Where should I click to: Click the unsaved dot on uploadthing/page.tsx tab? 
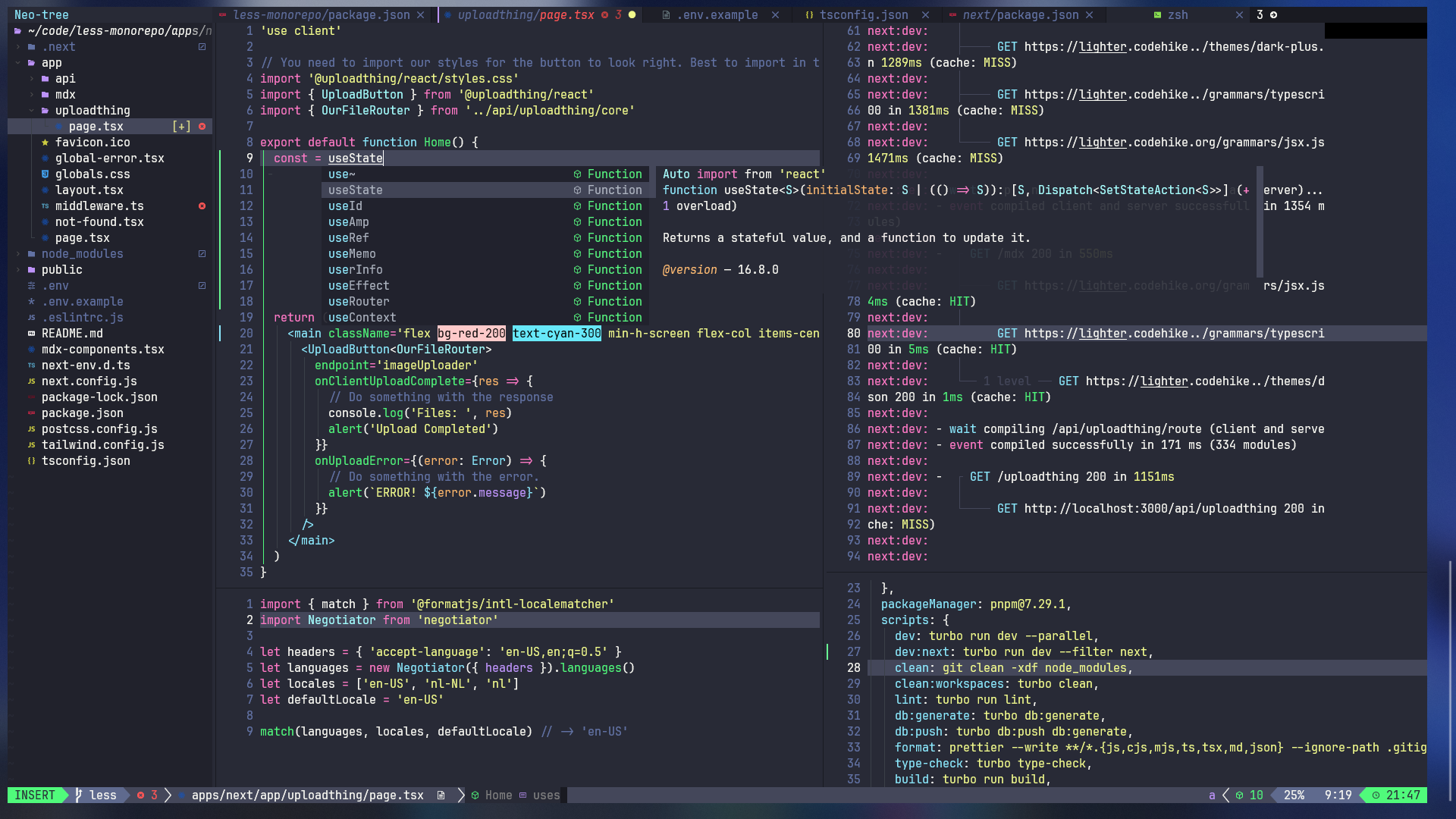tap(632, 15)
